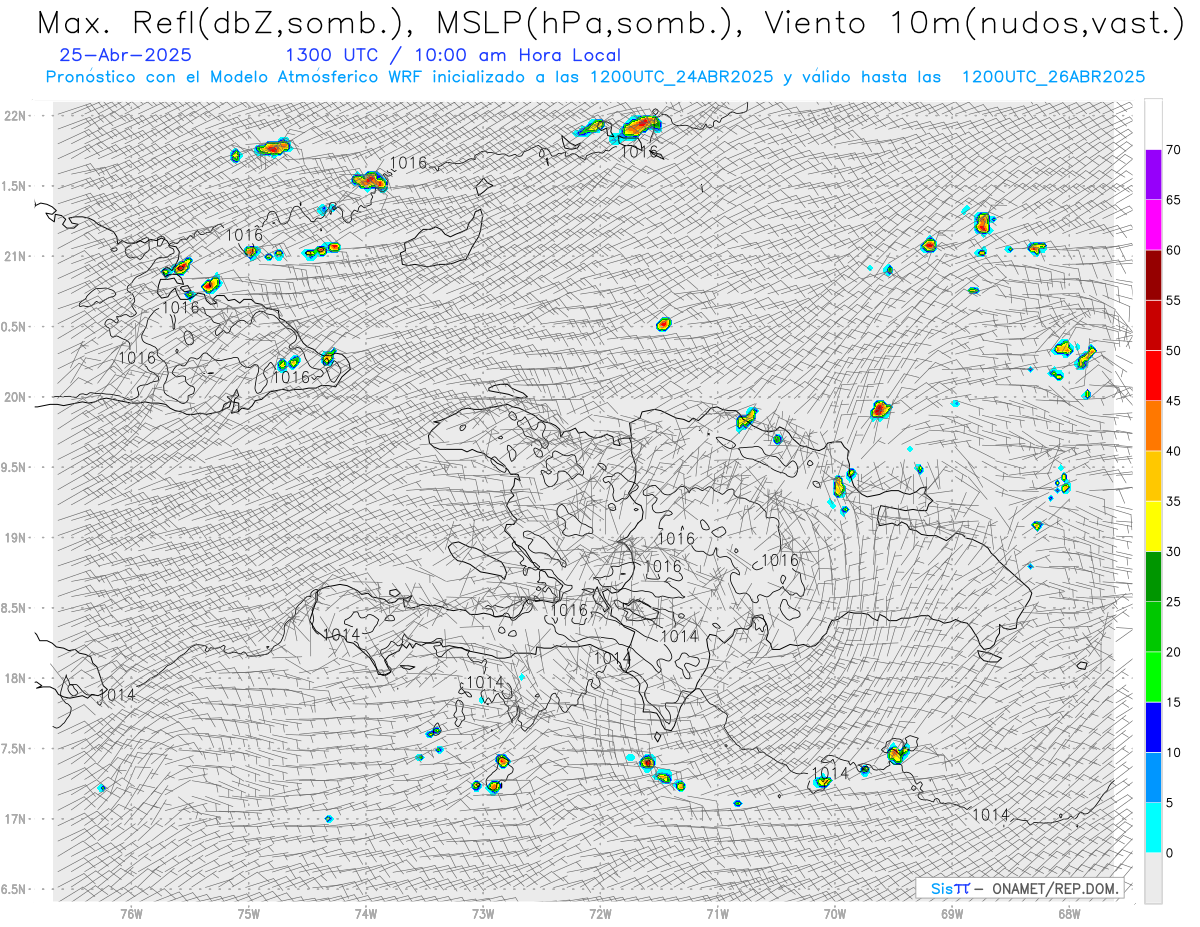
Task: Select the bright red 45–50 dBZ band
Action: [1153, 376]
